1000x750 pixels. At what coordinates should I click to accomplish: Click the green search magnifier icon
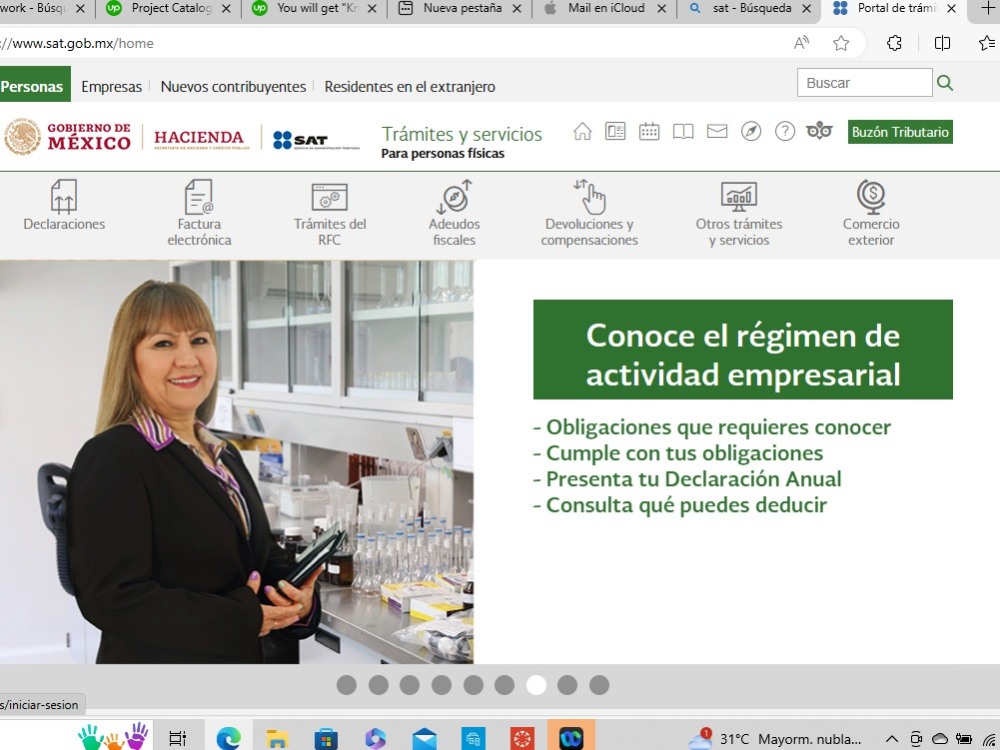(x=945, y=83)
